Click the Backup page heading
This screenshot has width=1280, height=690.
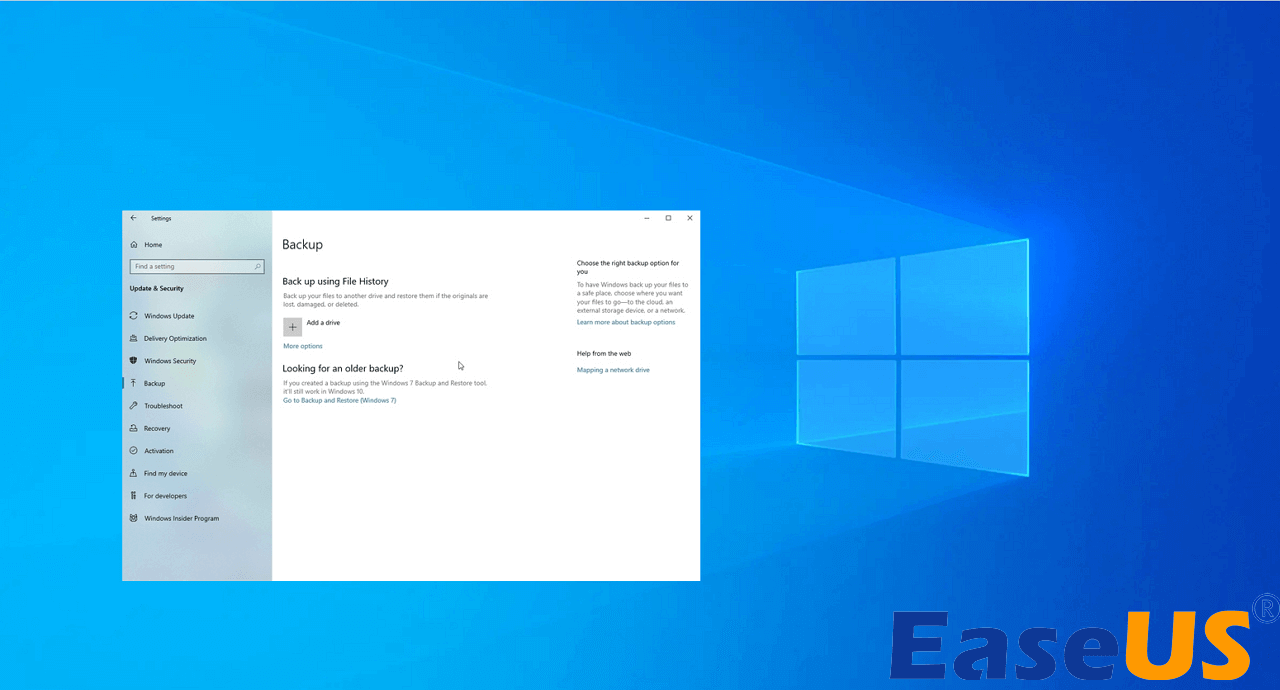point(302,244)
